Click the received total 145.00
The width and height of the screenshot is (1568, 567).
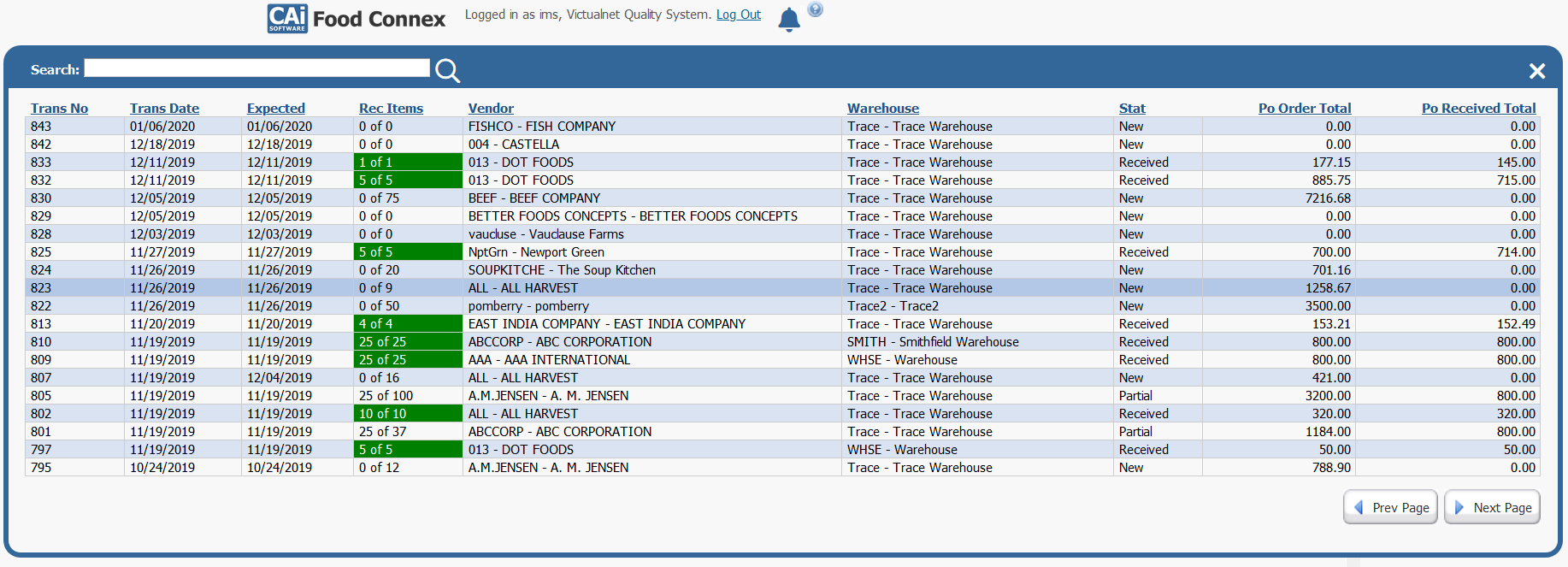[x=1516, y=162]
